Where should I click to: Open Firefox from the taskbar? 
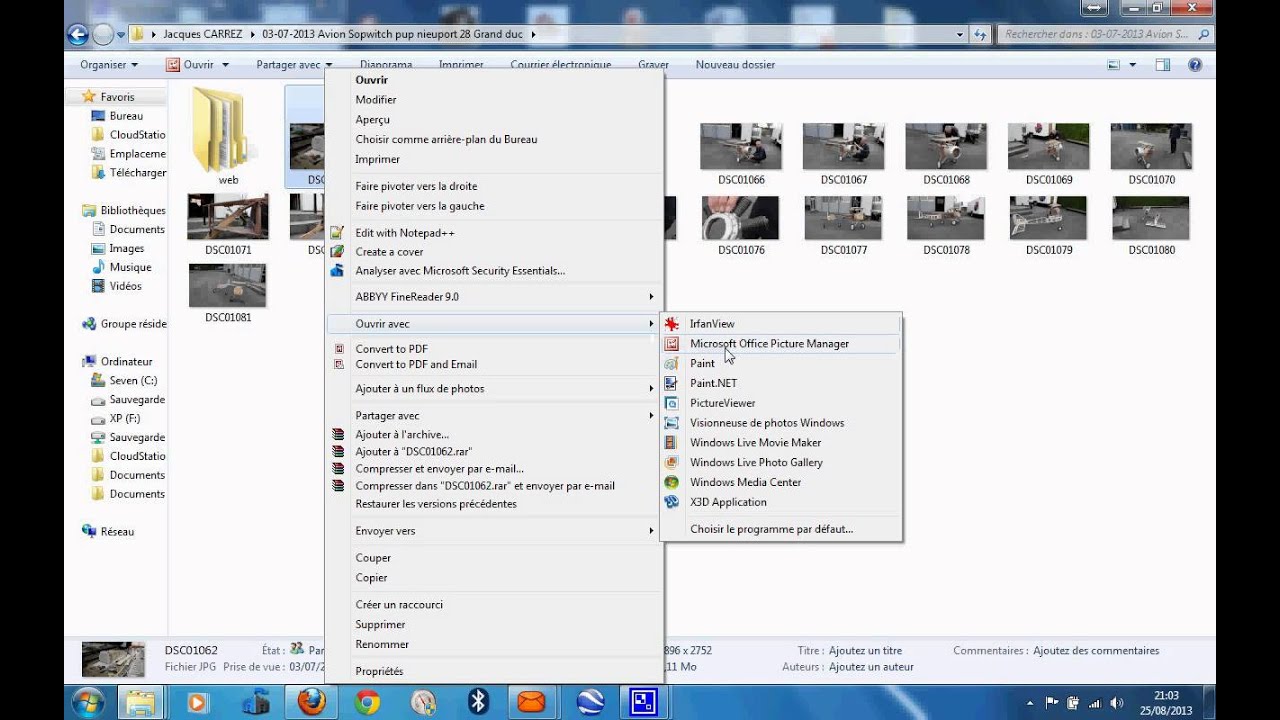[x=311, y=702]
